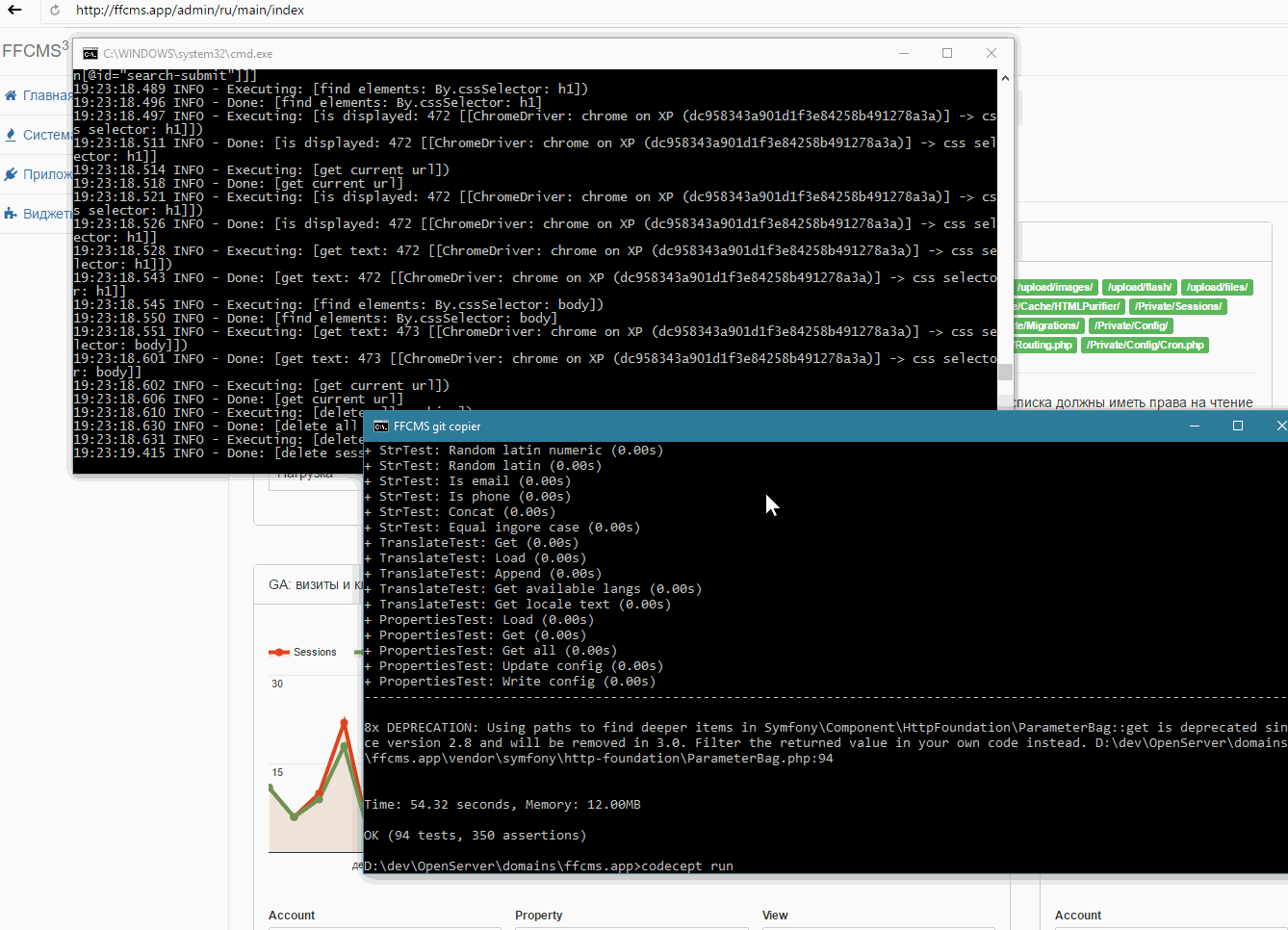This screenshot has height=930, width=1288.
Task: Click the '8x DEPRECATION' warning text
Action: (826, 743)
